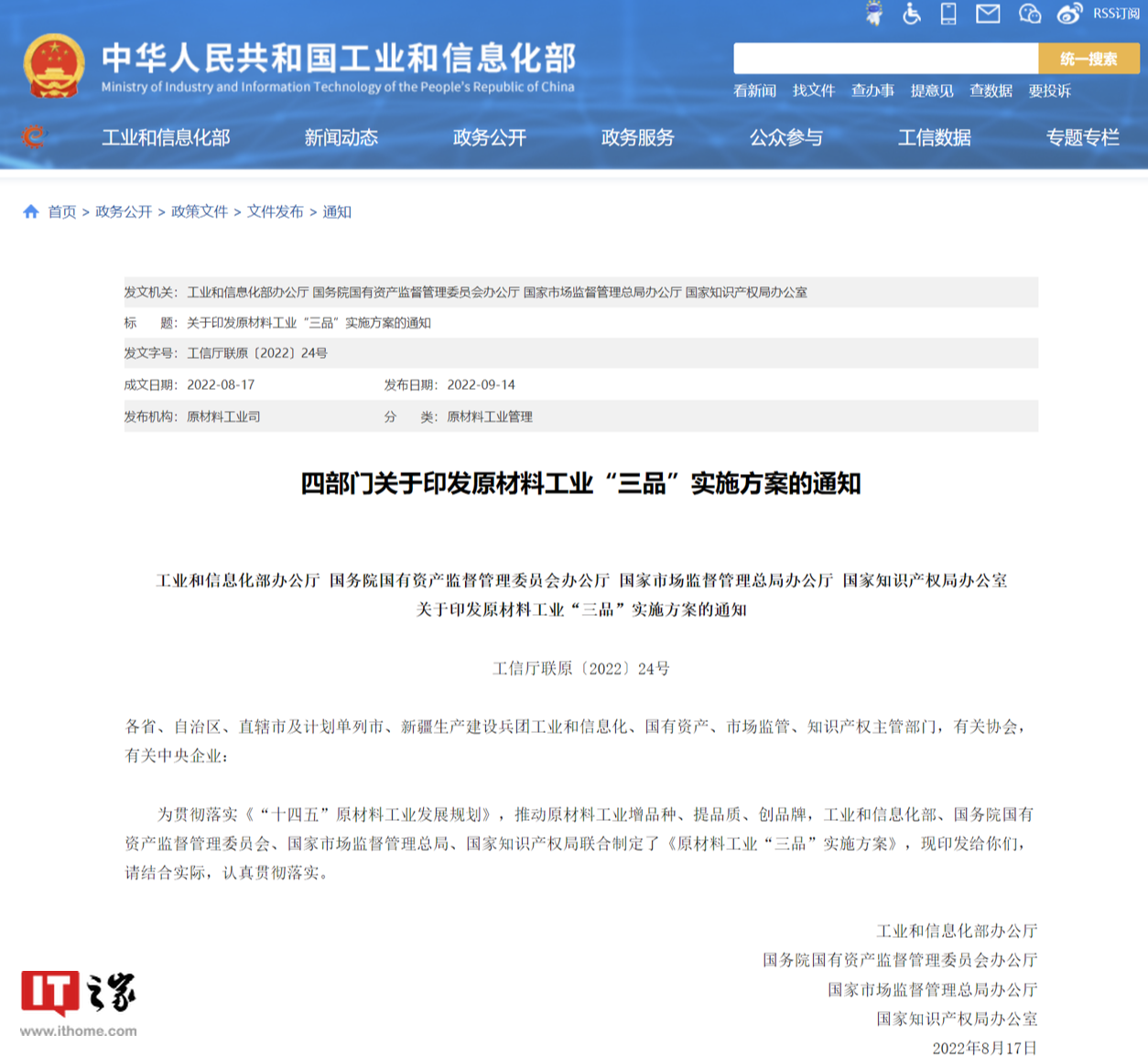The height and width of the screenshot is (1056, 1148).
Task: Open the WeChat icon in the header
Action: point(1030,14)
